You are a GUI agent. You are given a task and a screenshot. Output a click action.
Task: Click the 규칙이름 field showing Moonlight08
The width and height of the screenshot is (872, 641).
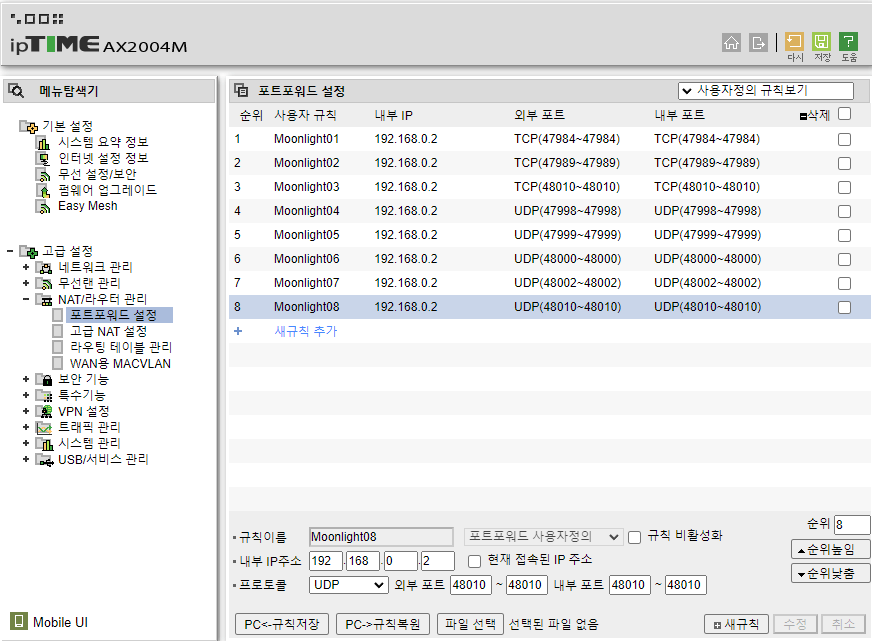click(x=382, y=537)
